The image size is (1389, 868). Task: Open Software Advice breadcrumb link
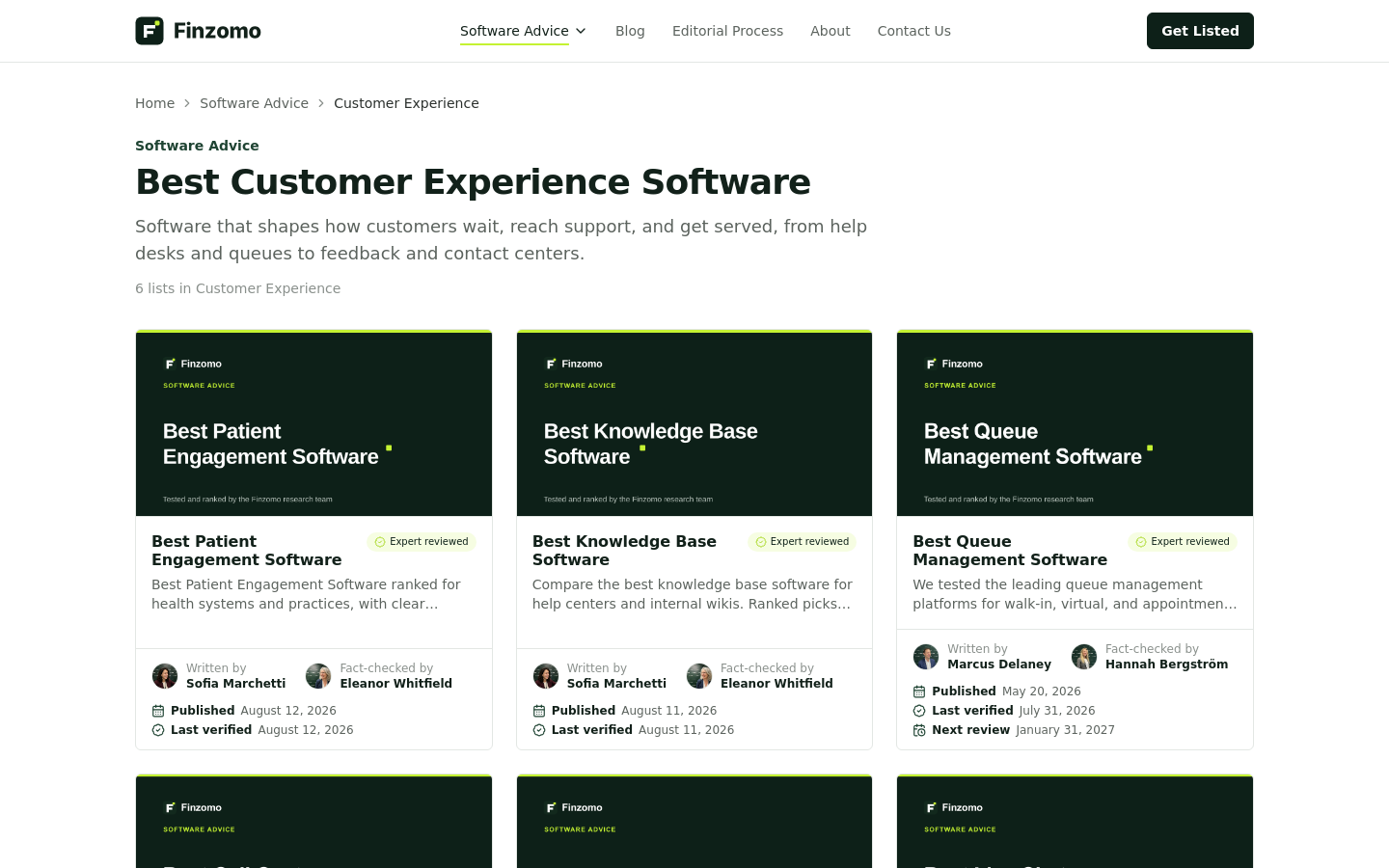tap(254, 103)
